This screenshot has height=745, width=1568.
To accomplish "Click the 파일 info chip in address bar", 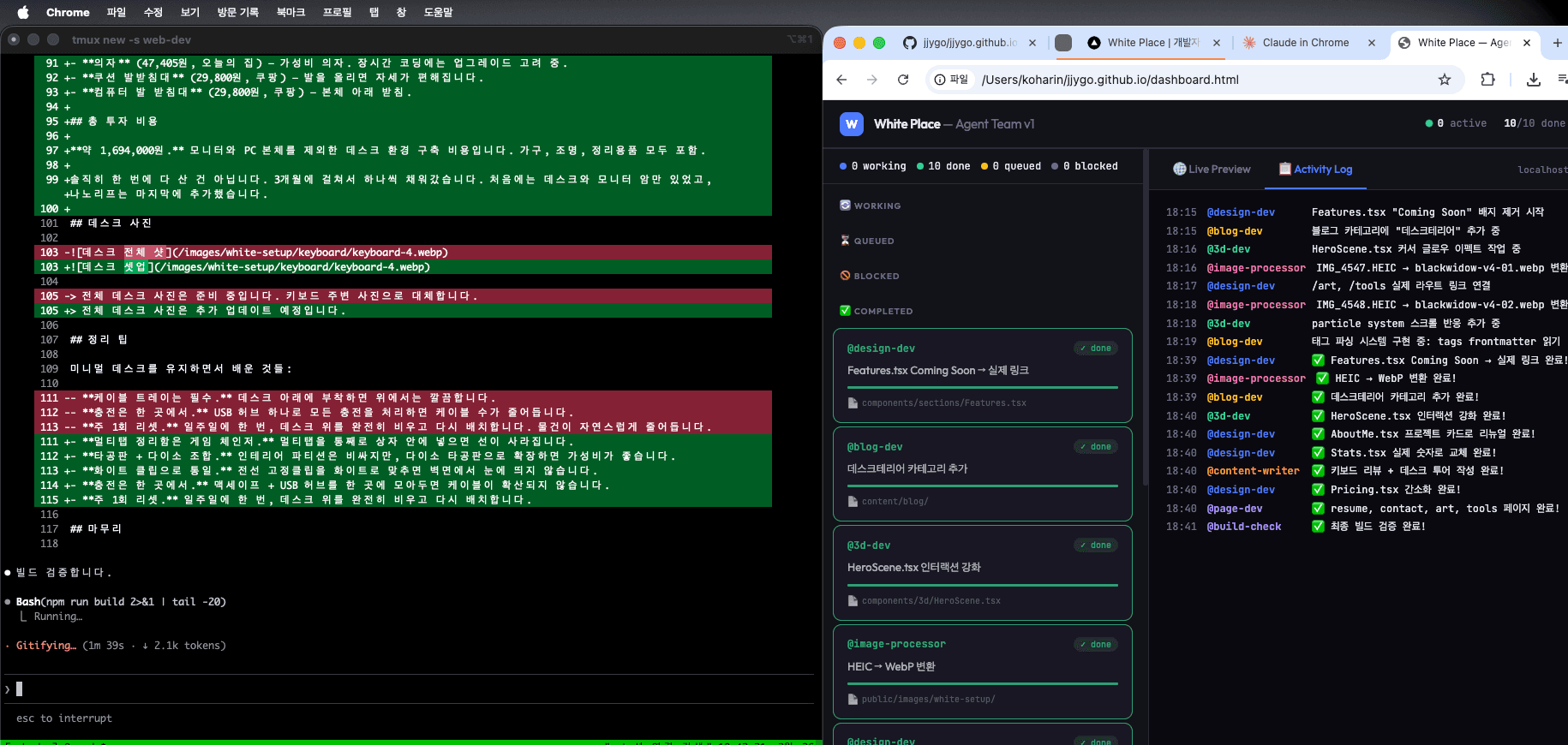I will coord(952,80).
